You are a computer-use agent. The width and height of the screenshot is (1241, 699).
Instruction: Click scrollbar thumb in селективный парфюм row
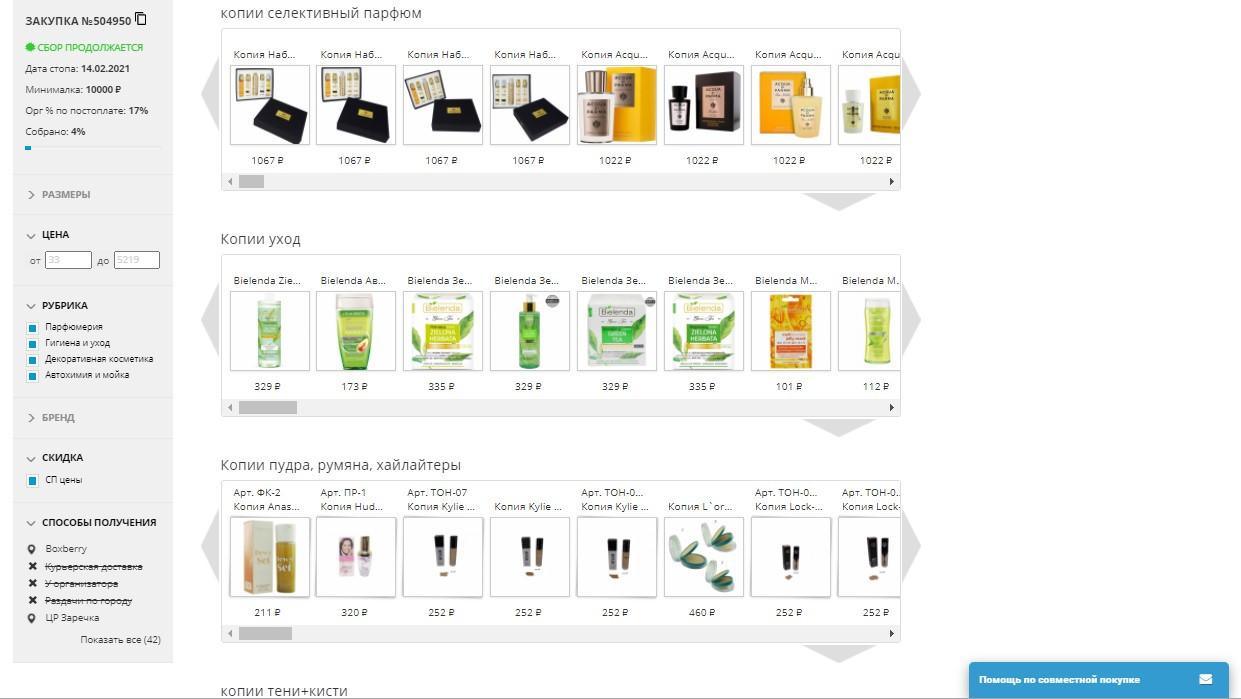point(251,182)
